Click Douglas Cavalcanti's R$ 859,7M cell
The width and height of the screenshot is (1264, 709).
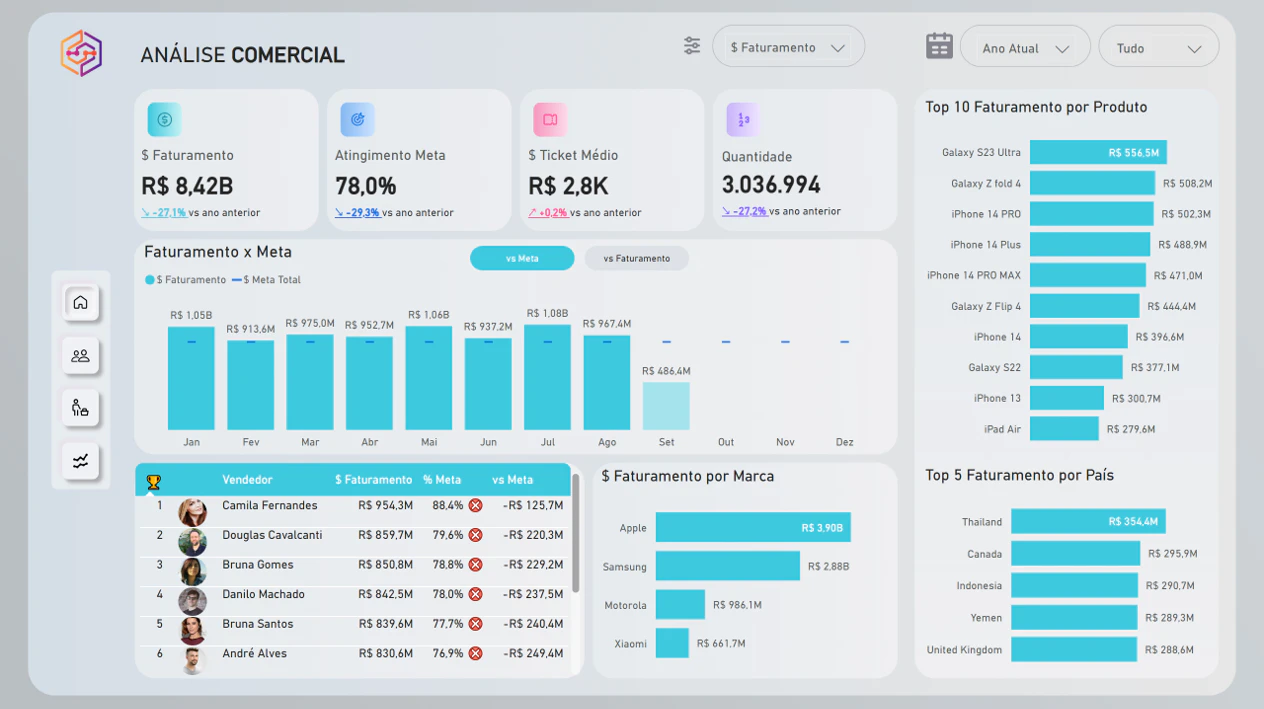point(385,535)
